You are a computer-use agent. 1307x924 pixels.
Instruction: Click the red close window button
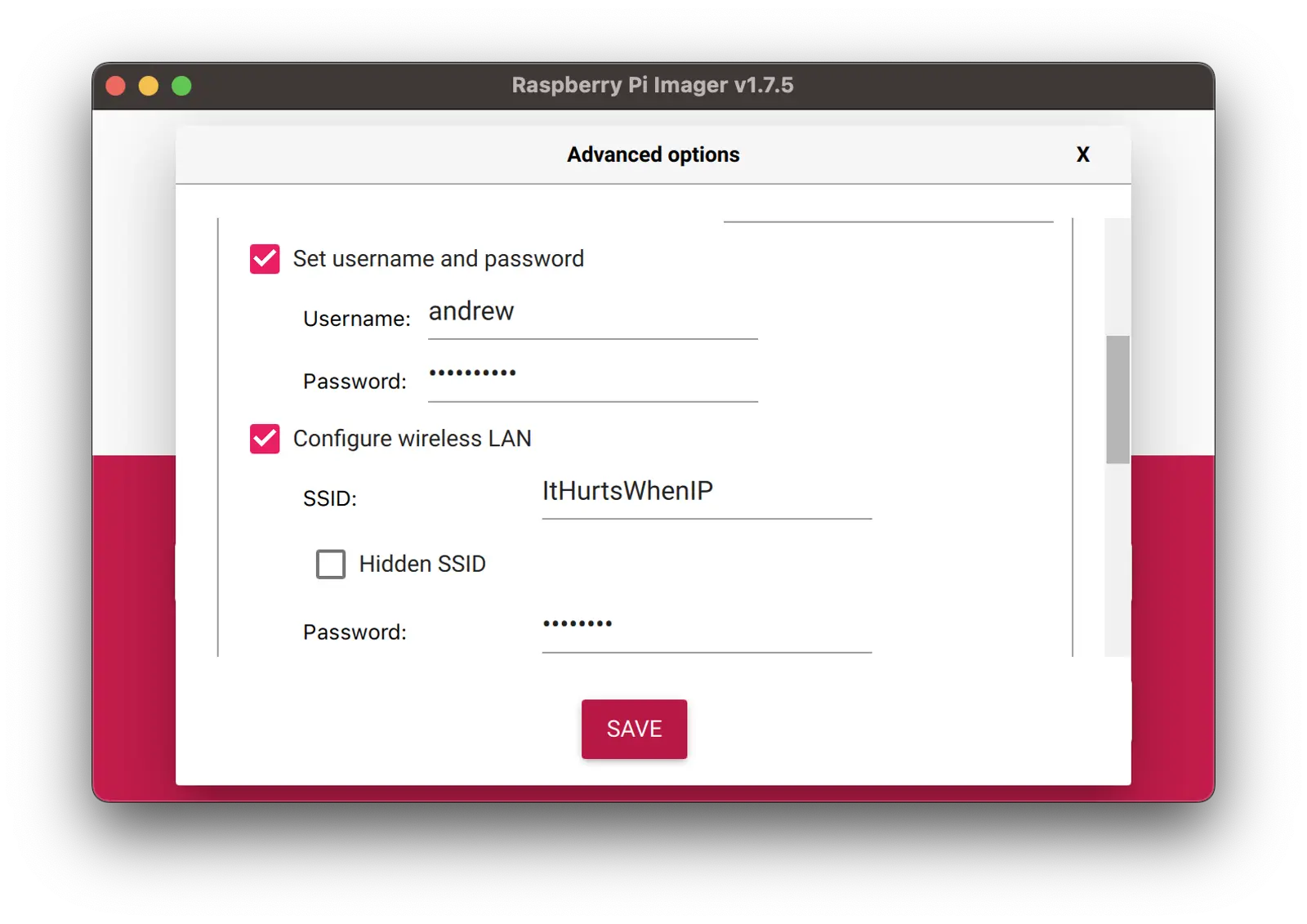tap(116, 86)
